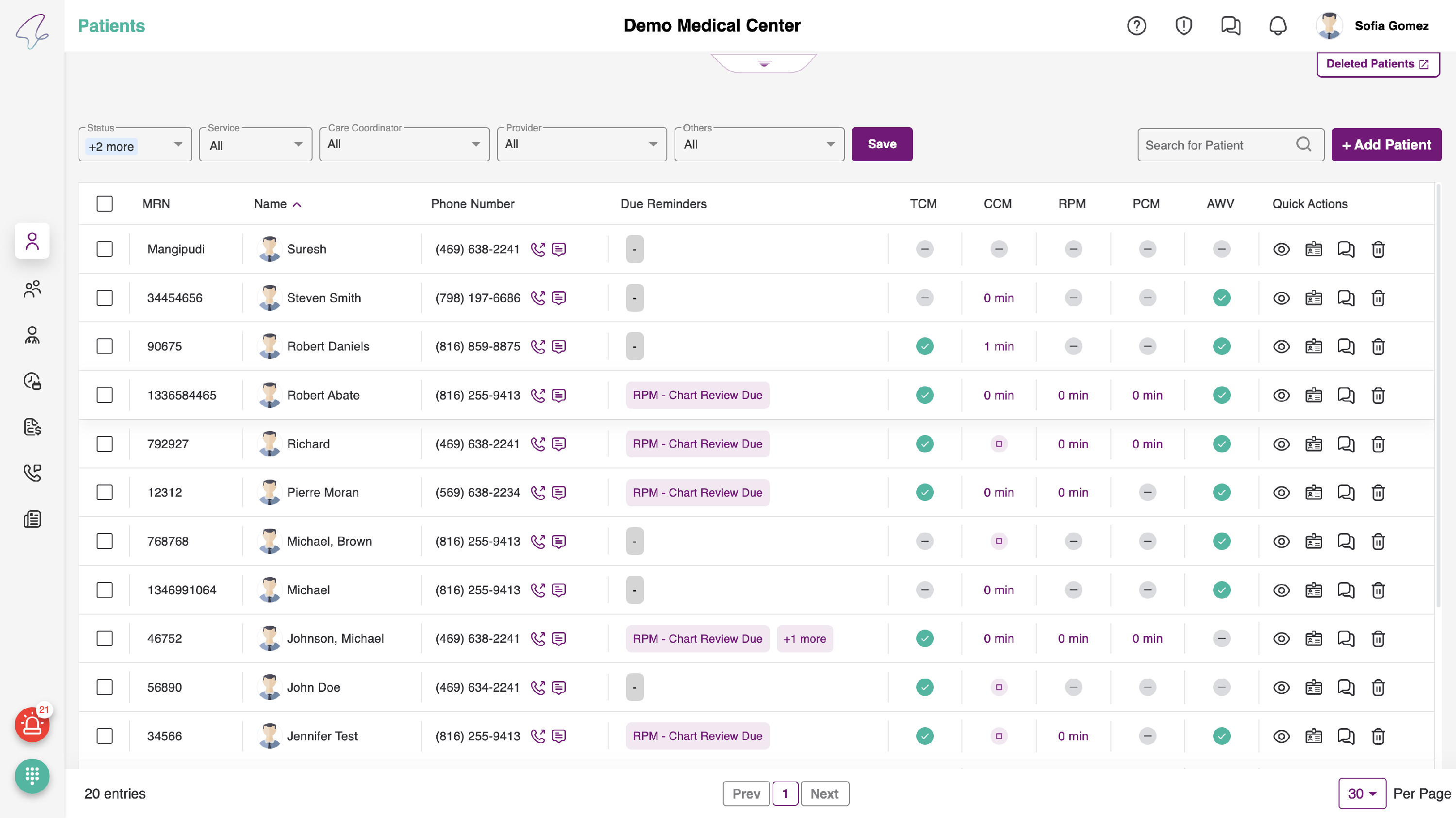Change the 30 per page dropdown

[x=1362, y=794]
